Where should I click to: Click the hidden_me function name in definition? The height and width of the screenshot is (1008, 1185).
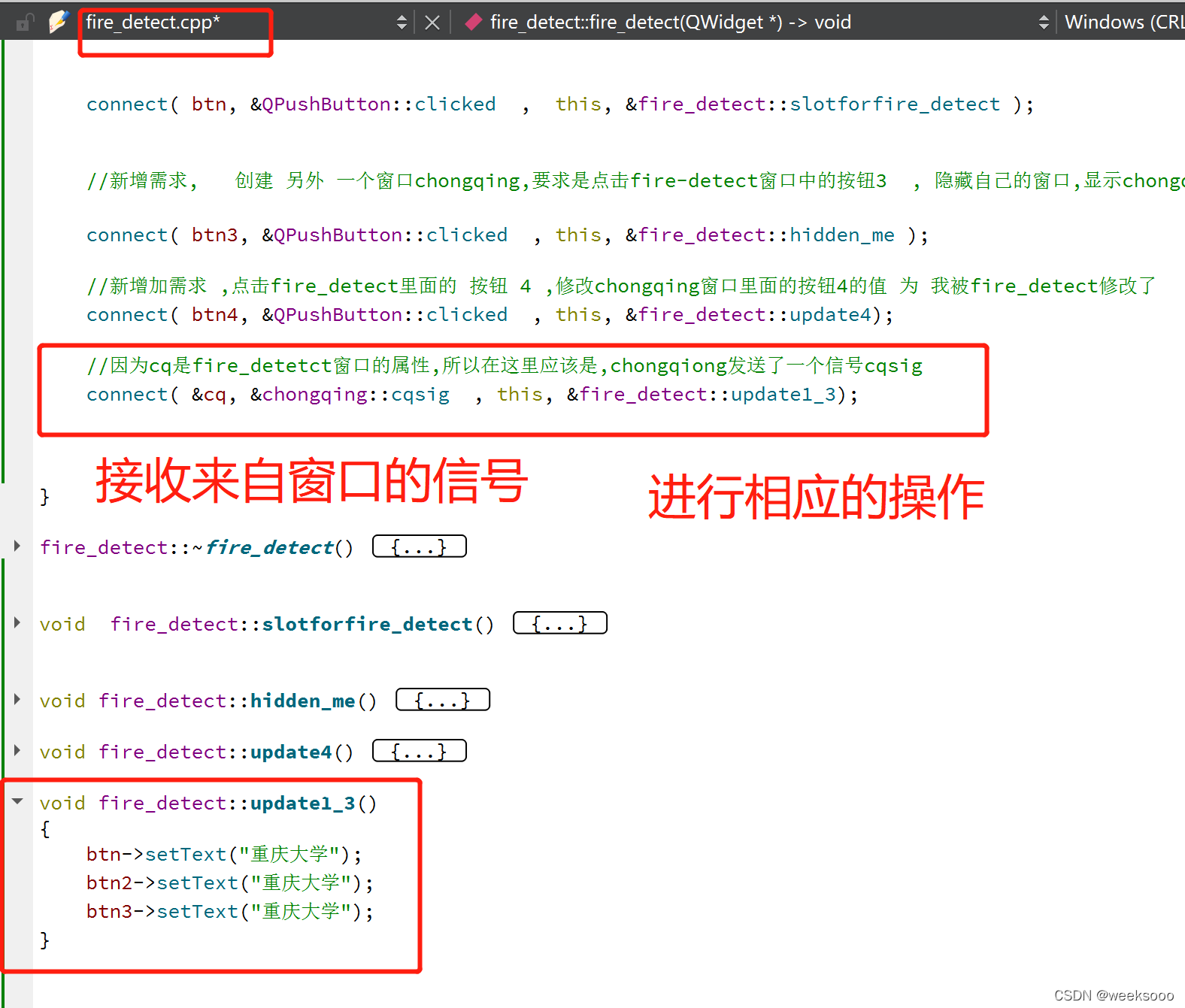tap(302, 701)
